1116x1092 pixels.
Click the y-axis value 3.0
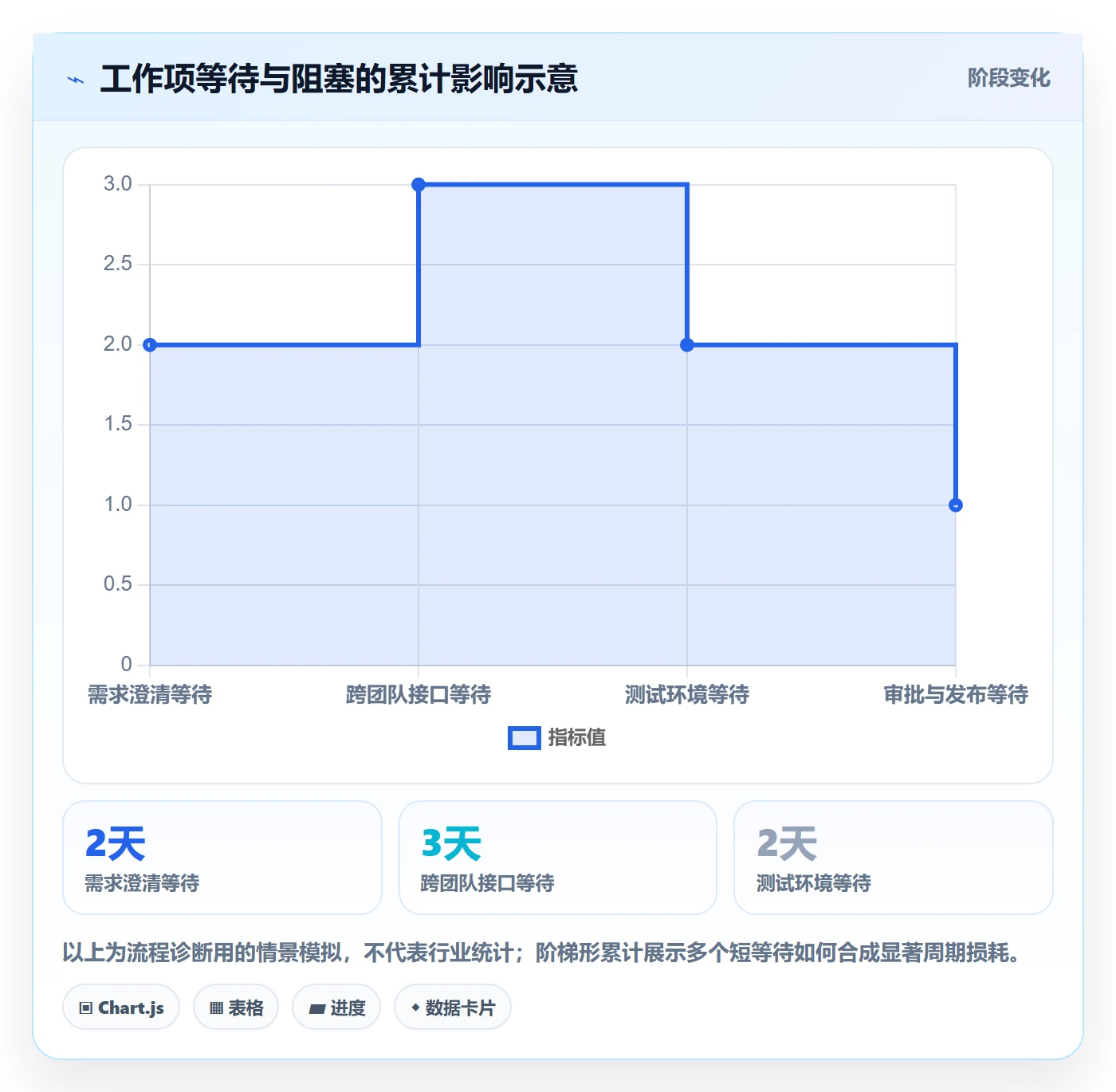118,184
